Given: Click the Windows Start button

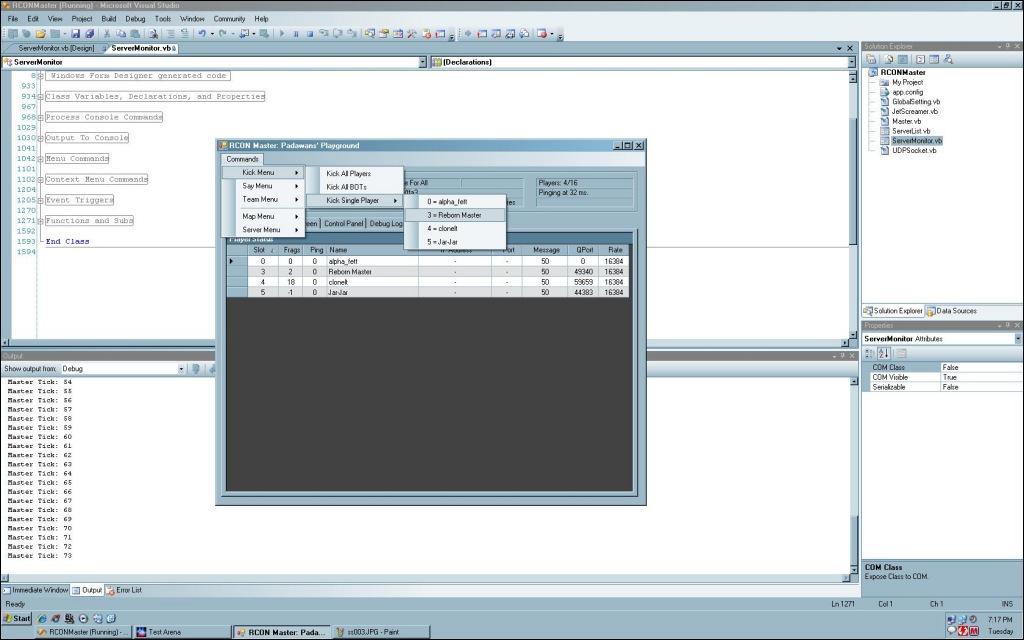Looking at the screenshot, I should pyautogui.click(x=17, y=618).
